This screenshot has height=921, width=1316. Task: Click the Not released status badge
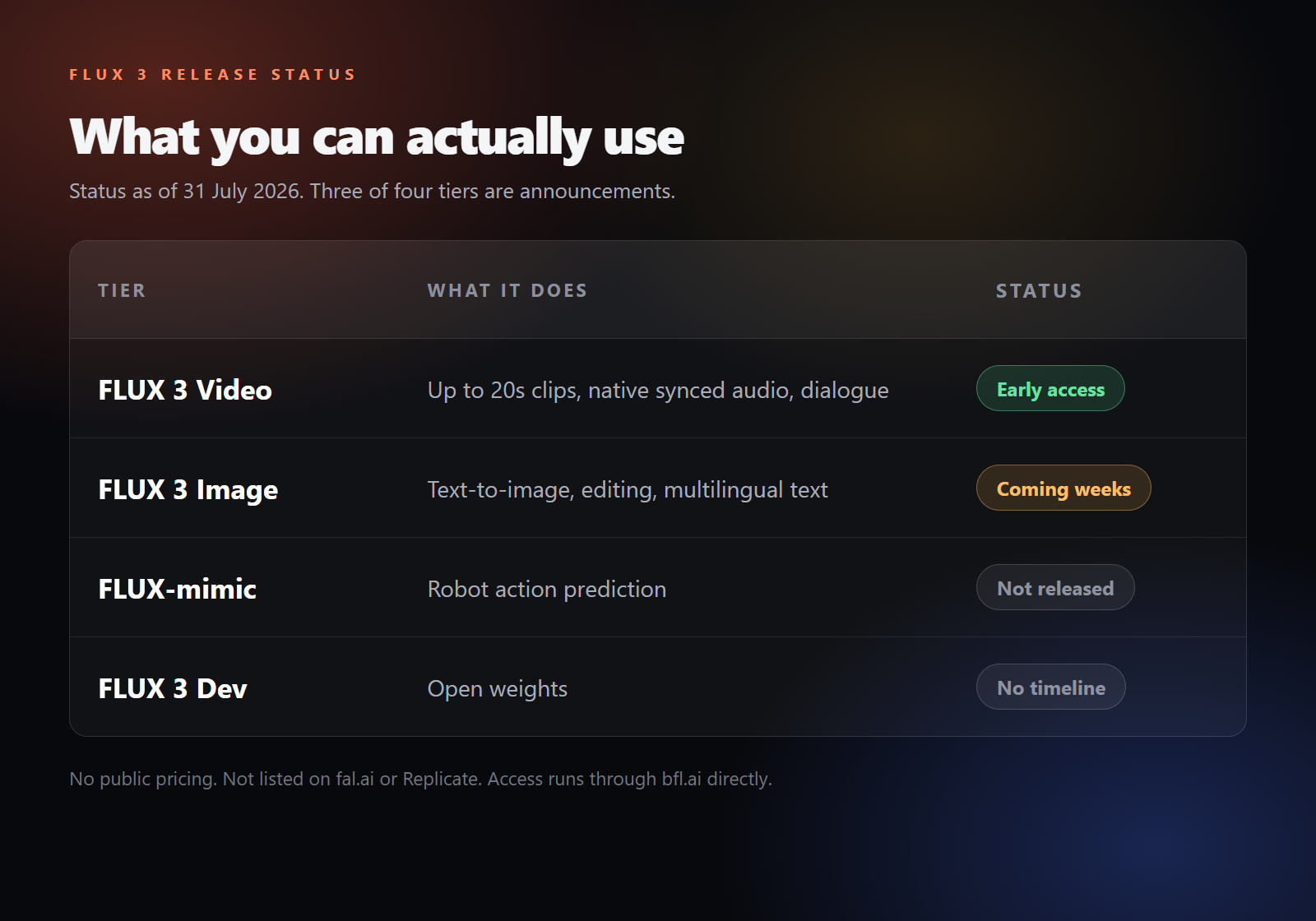click(x=1055, y=587)
